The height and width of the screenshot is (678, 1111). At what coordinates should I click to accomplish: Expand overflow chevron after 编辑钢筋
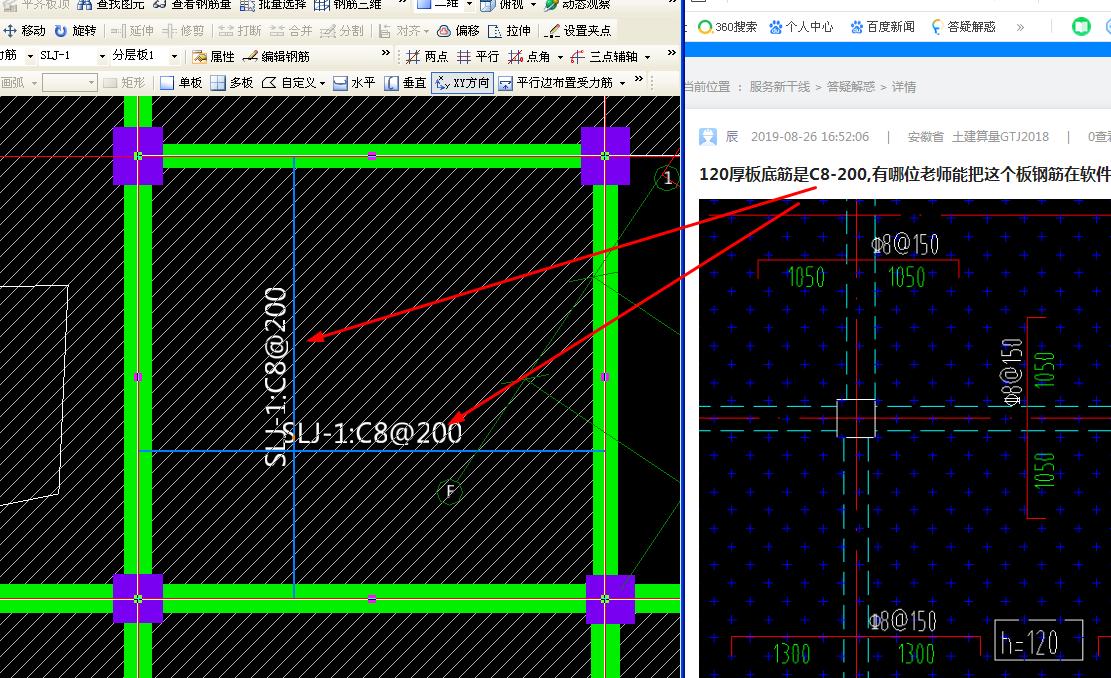click(386, 52)
